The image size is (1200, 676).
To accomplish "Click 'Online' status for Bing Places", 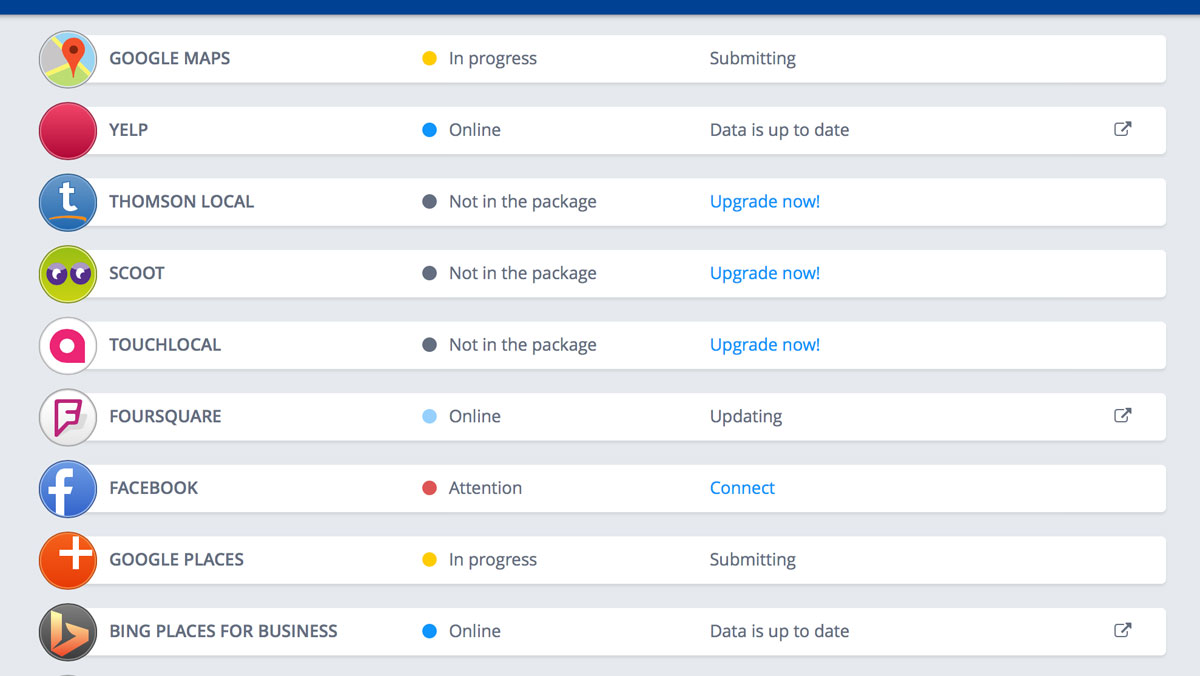I will tap(475, 631).
